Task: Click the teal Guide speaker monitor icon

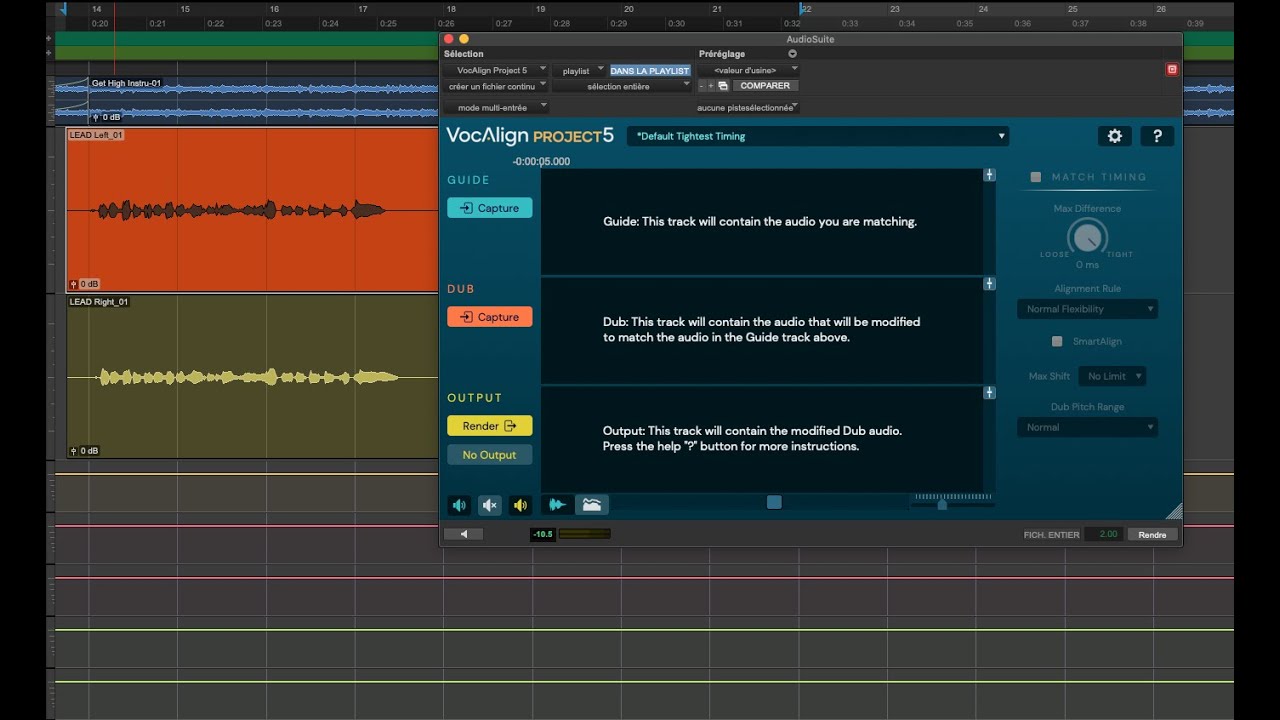Action: pyautogui.click(x=459, y=505)
